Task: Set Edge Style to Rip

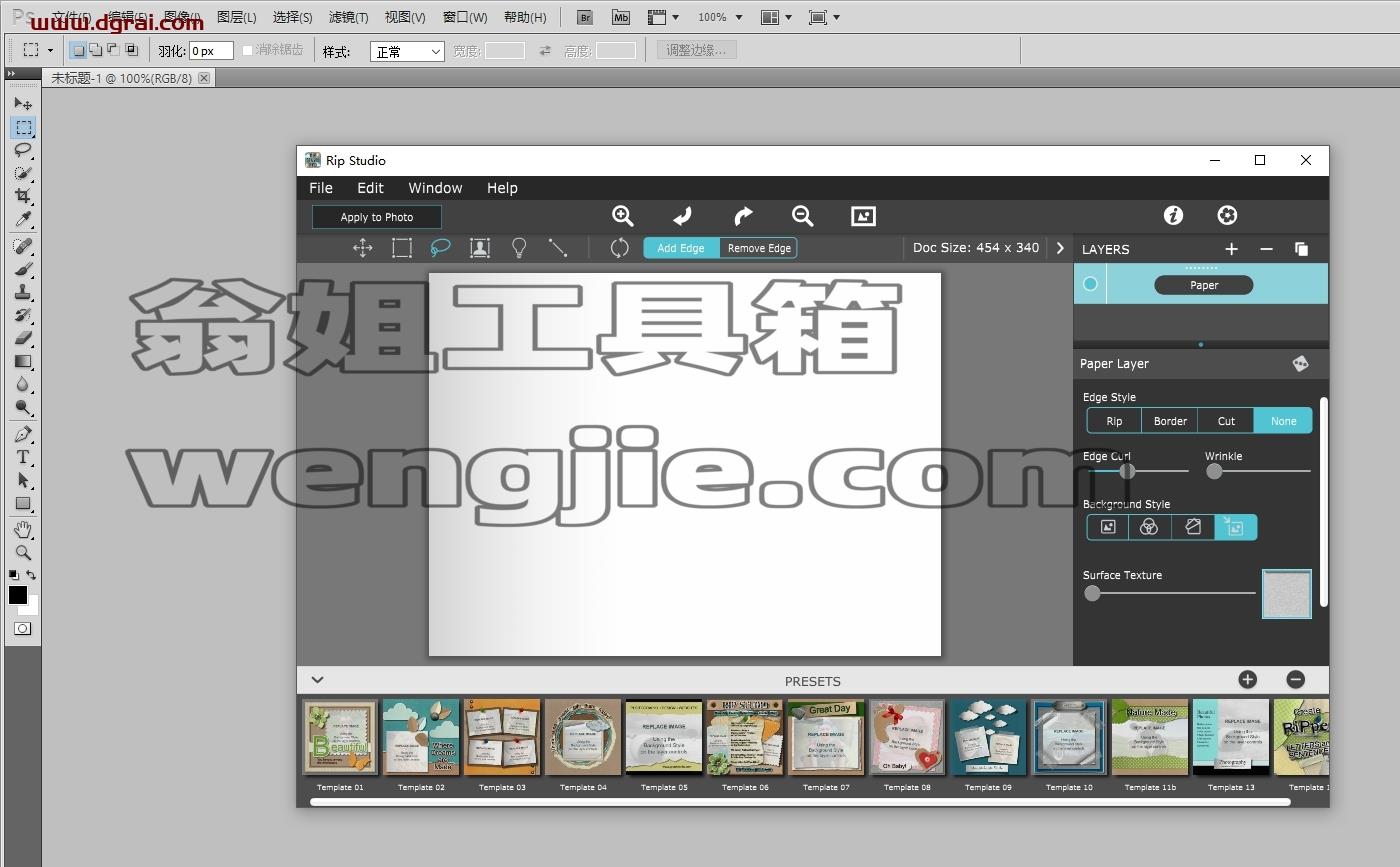Action: coord(1114,421)
